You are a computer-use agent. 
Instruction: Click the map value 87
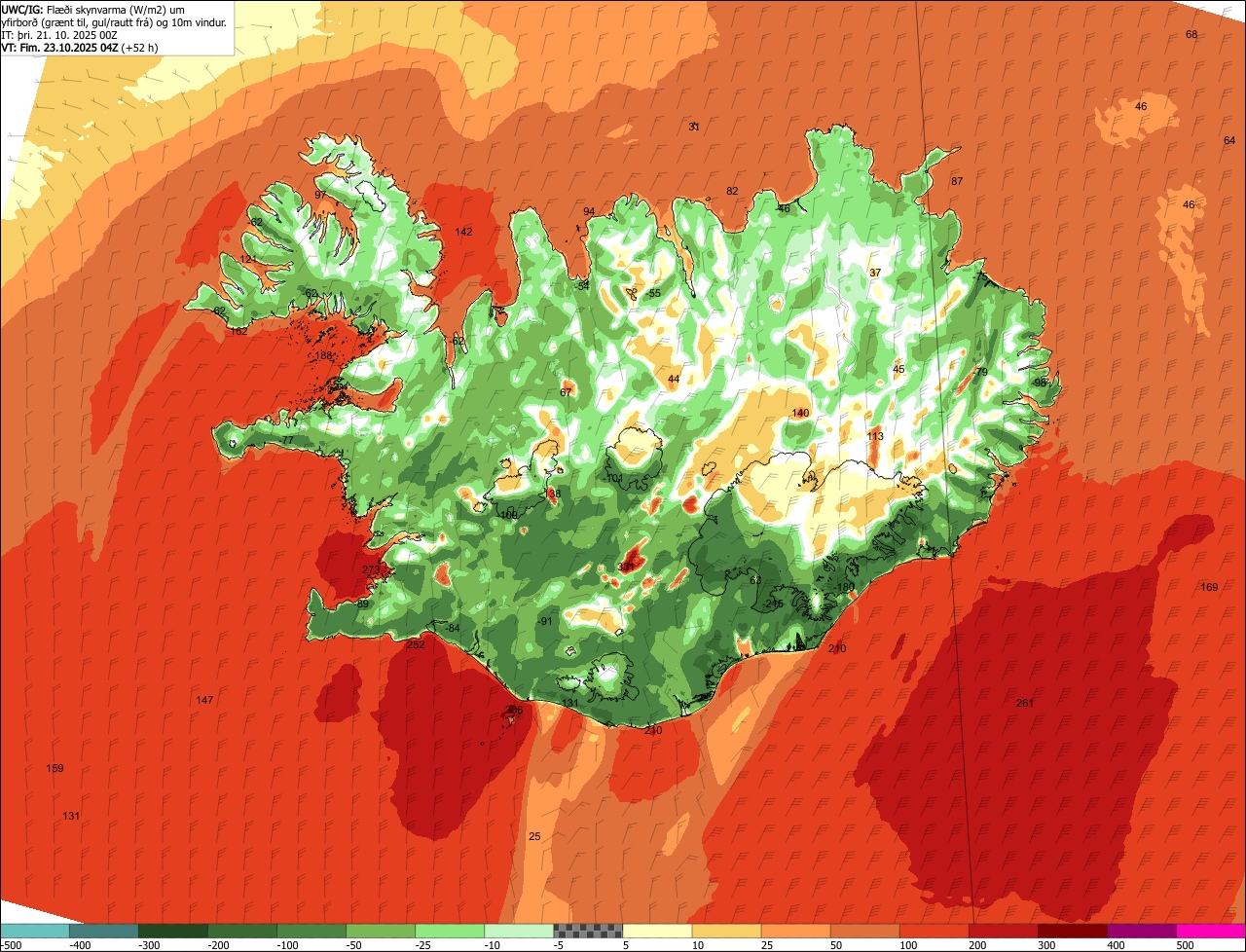(x=957, y=182)
